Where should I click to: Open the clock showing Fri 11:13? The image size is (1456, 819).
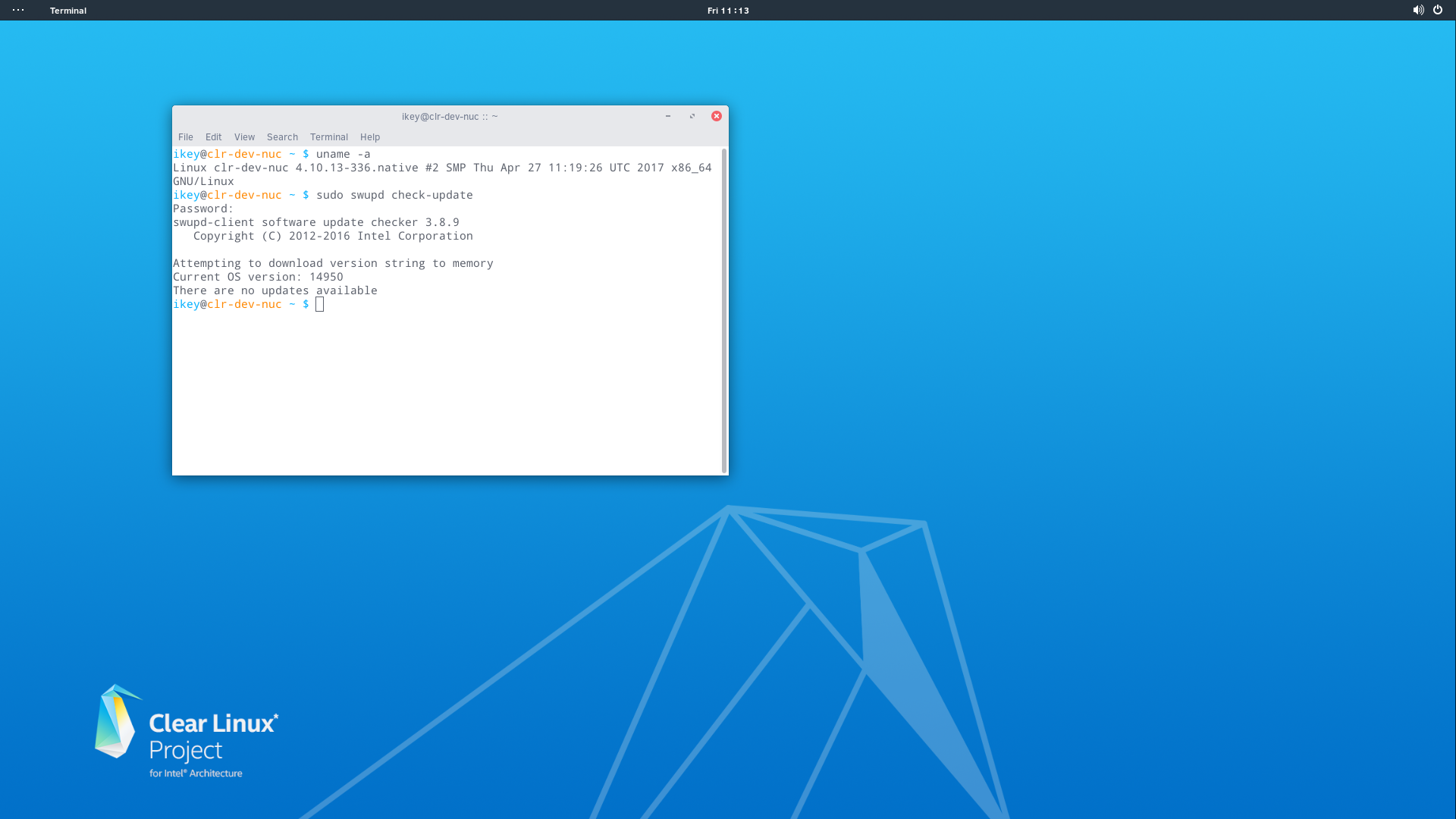pyautogui.click(x=728, y=11)
